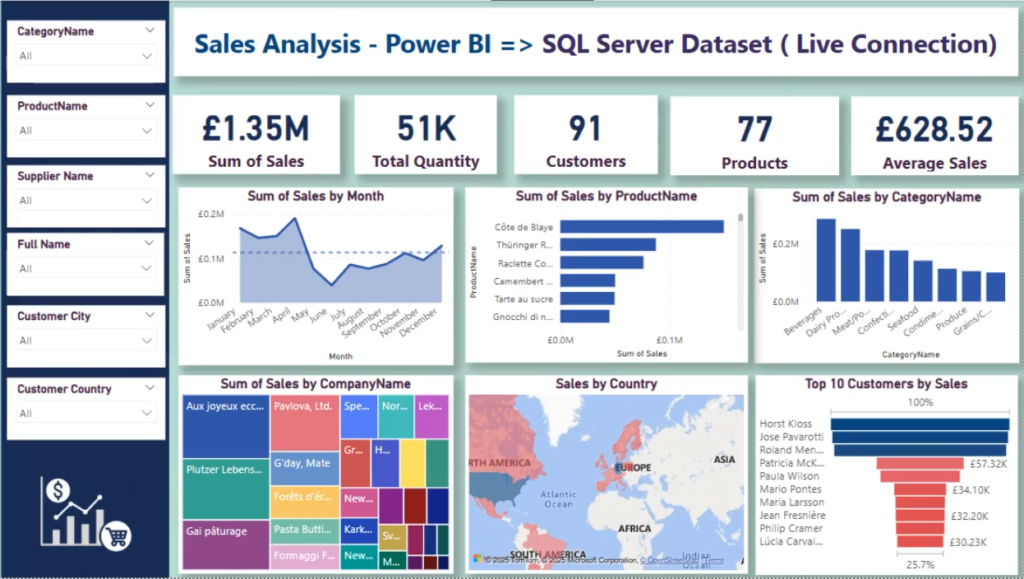
Task: Click the OpenStreetMap link on the map
Action: click(x=669, y=560)
